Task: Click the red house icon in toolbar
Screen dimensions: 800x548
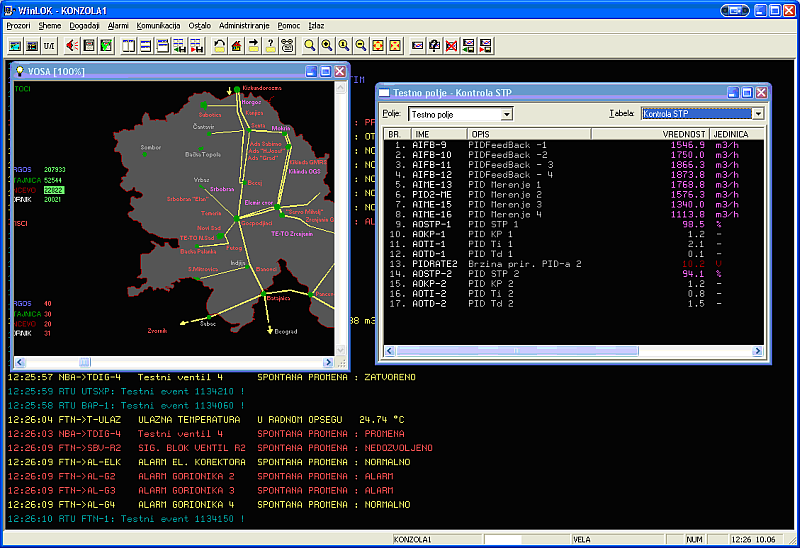Action: 236,46
